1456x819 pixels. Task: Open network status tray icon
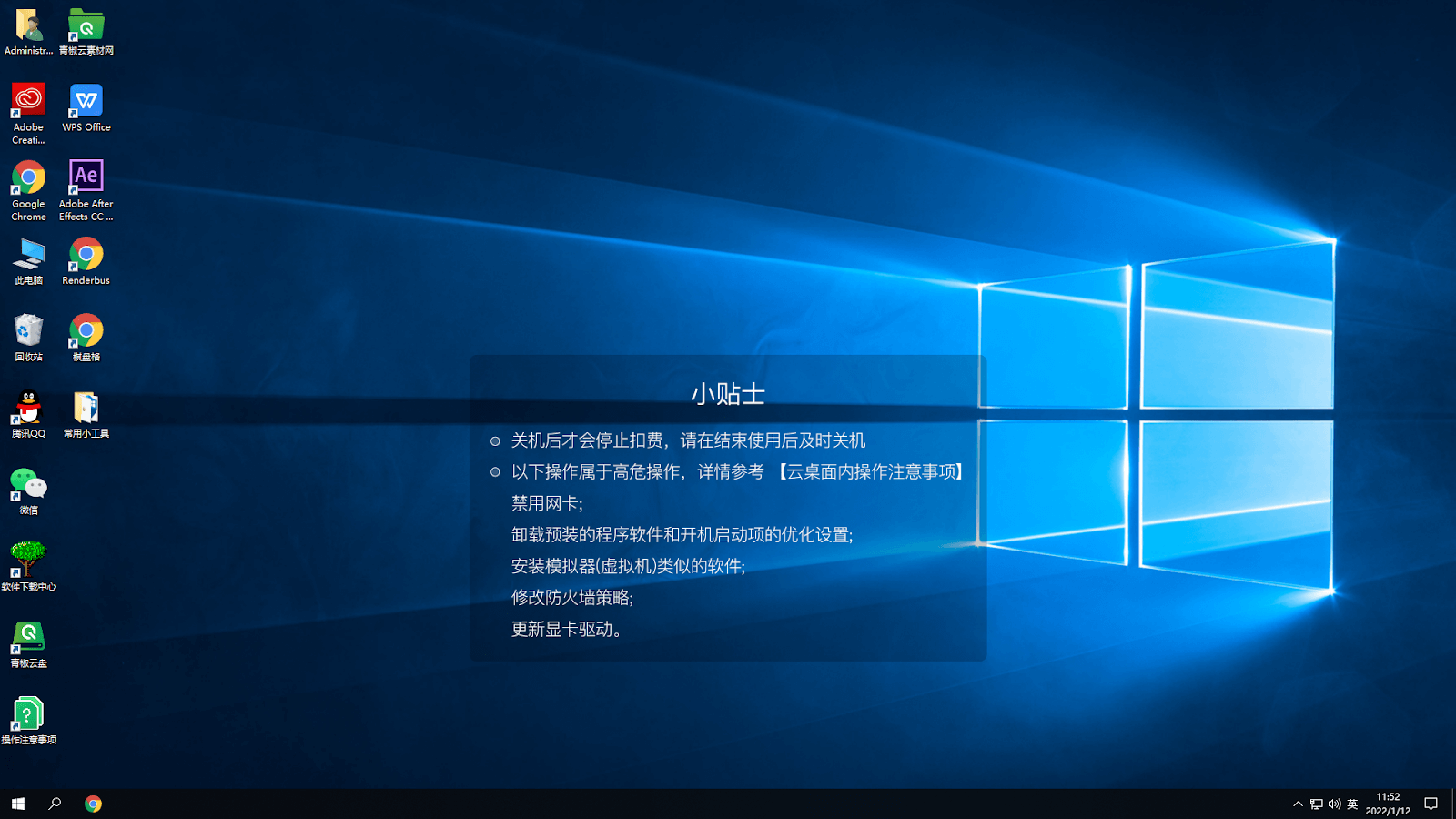[1317, 804]
